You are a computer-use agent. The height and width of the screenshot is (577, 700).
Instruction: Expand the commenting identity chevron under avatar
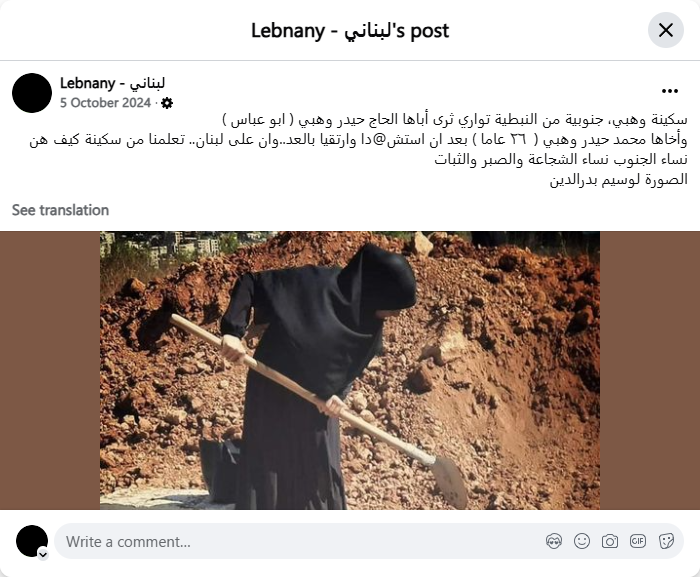43,554
